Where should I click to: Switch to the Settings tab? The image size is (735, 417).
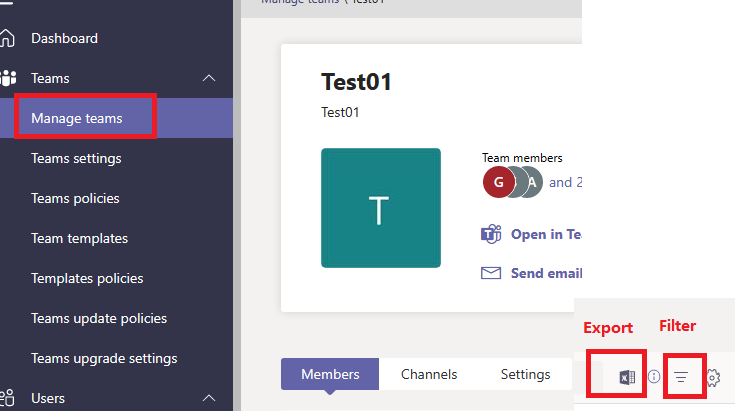point(525,374)
